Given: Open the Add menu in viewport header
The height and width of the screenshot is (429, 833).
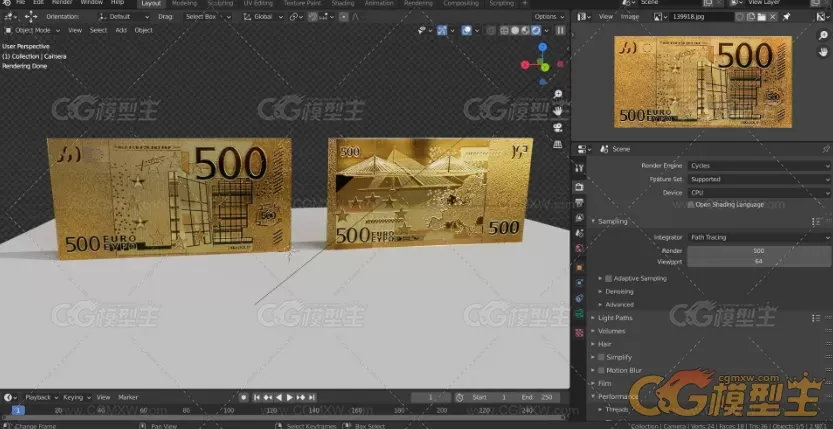Looking at the screenshot, I should coord(121,30).
